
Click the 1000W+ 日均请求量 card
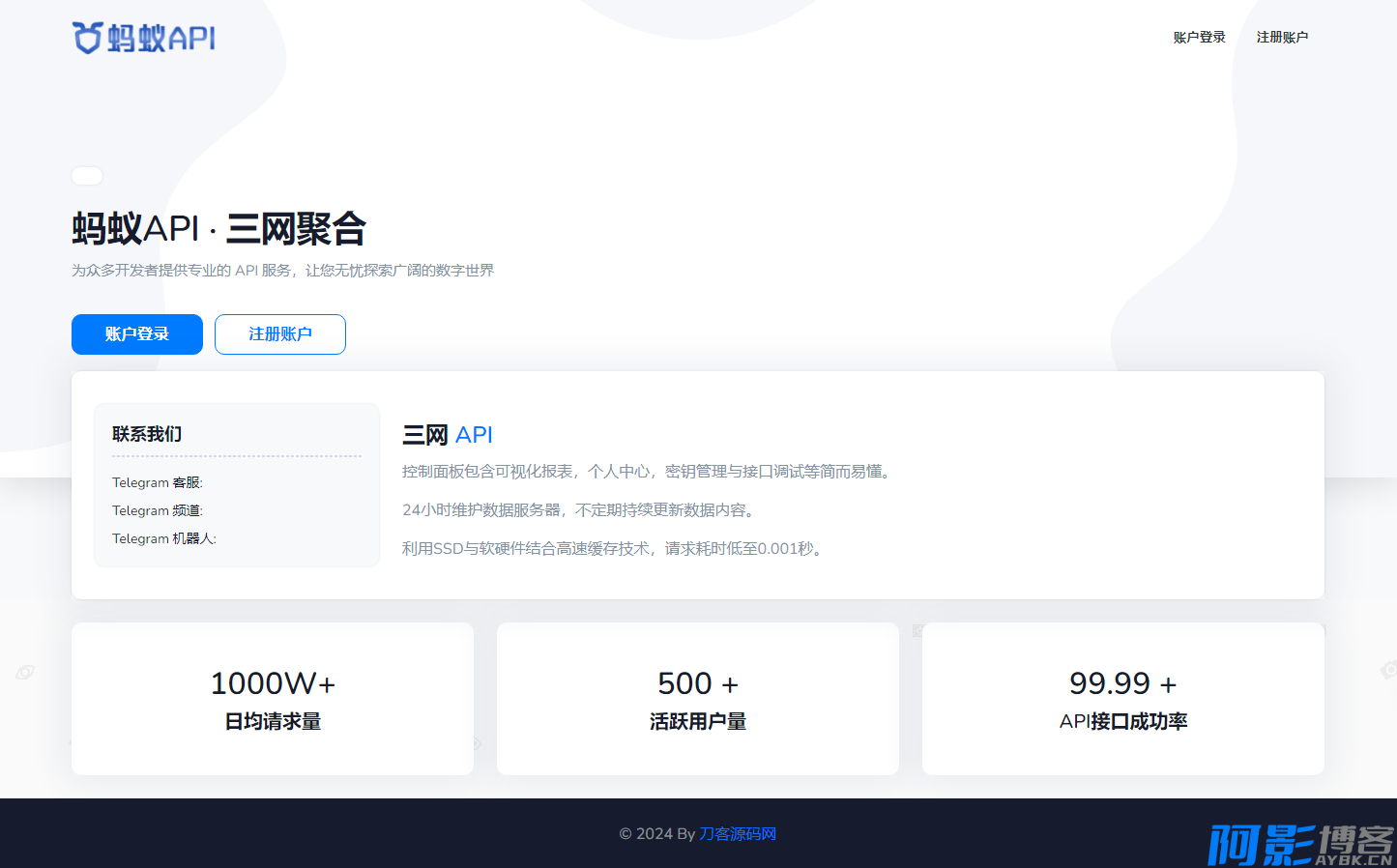point(273,699)
